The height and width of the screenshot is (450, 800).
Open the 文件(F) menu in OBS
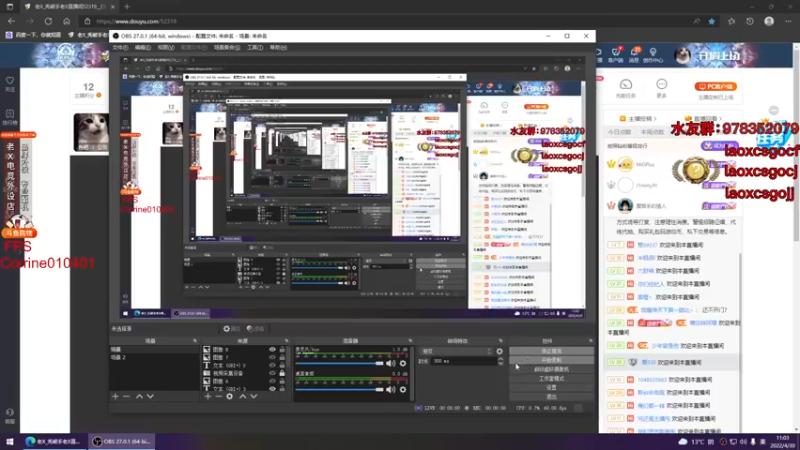[120, 47]
